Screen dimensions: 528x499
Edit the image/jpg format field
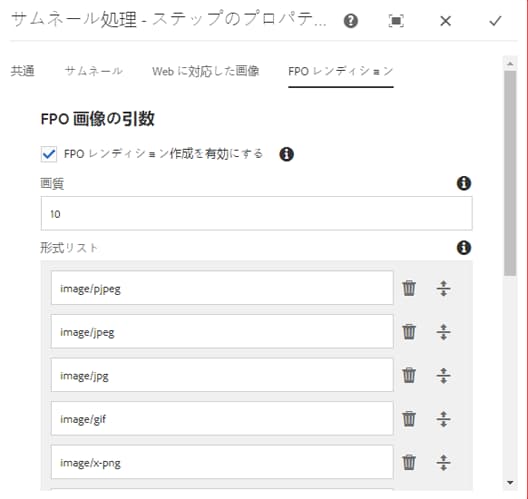222,375
